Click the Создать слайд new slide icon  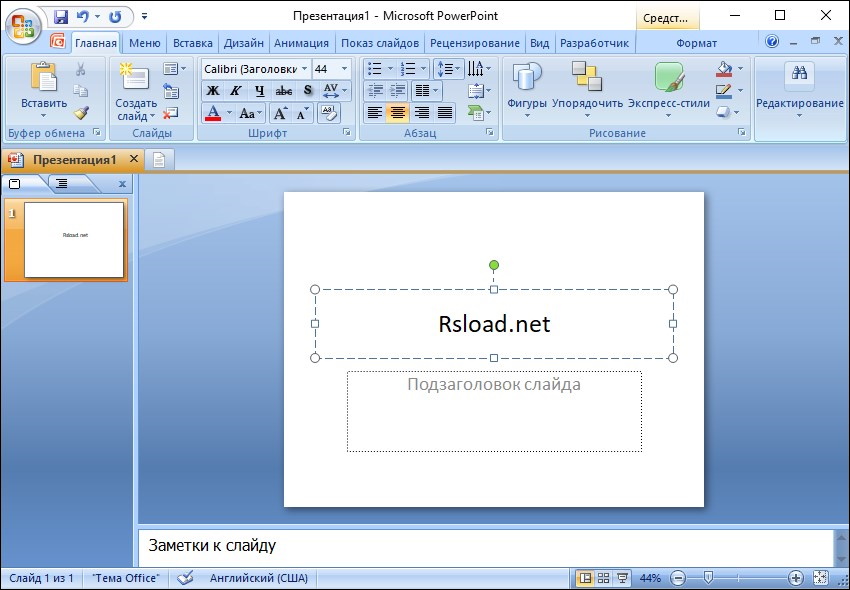(135, 77)
